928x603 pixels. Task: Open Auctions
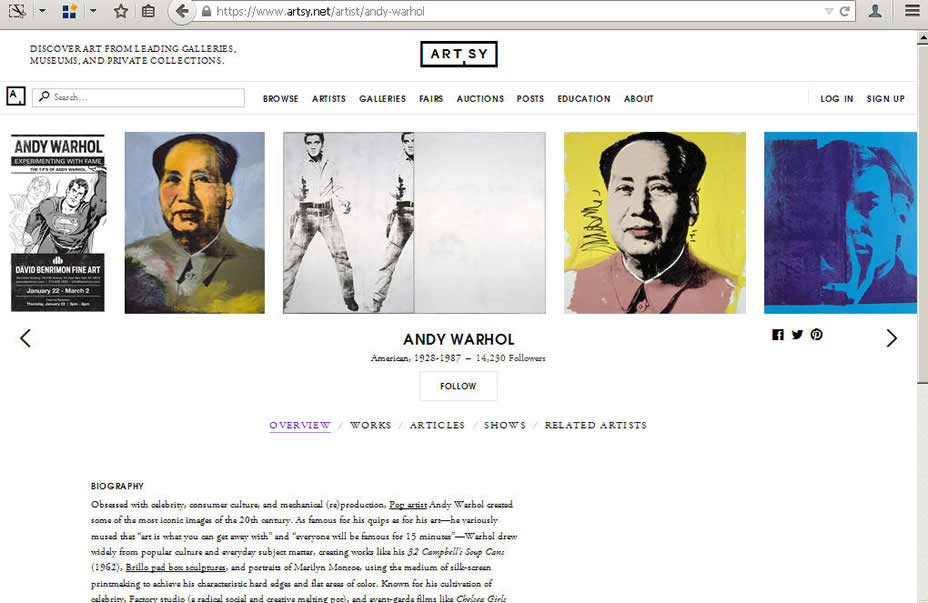tap(480, 99)
